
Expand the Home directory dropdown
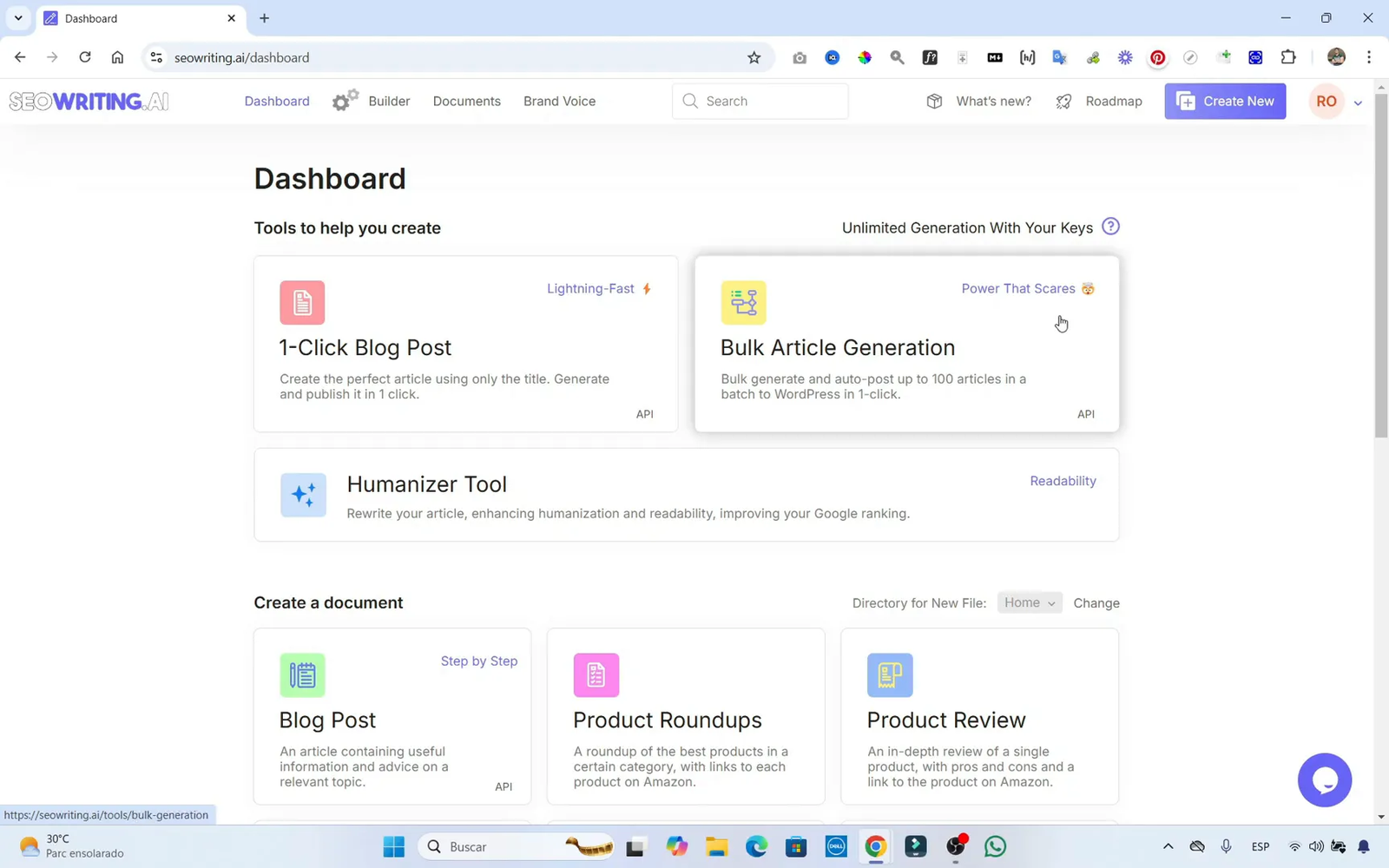(1029, 602)
